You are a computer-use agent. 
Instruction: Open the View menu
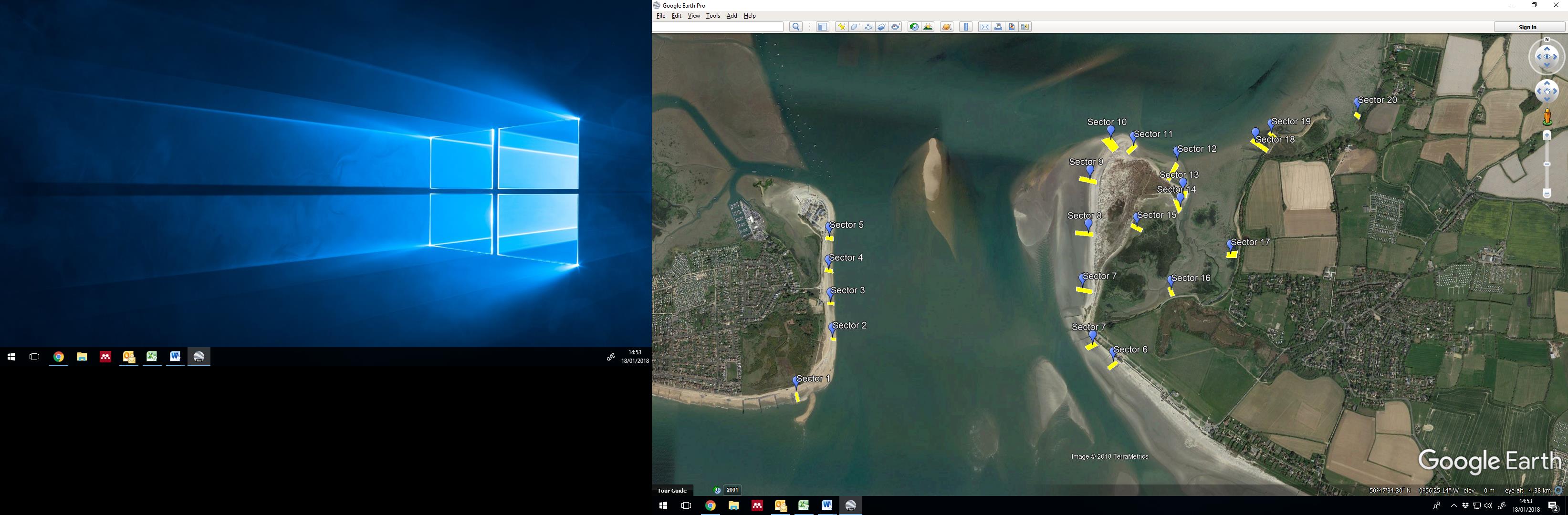tap(693, 16)
